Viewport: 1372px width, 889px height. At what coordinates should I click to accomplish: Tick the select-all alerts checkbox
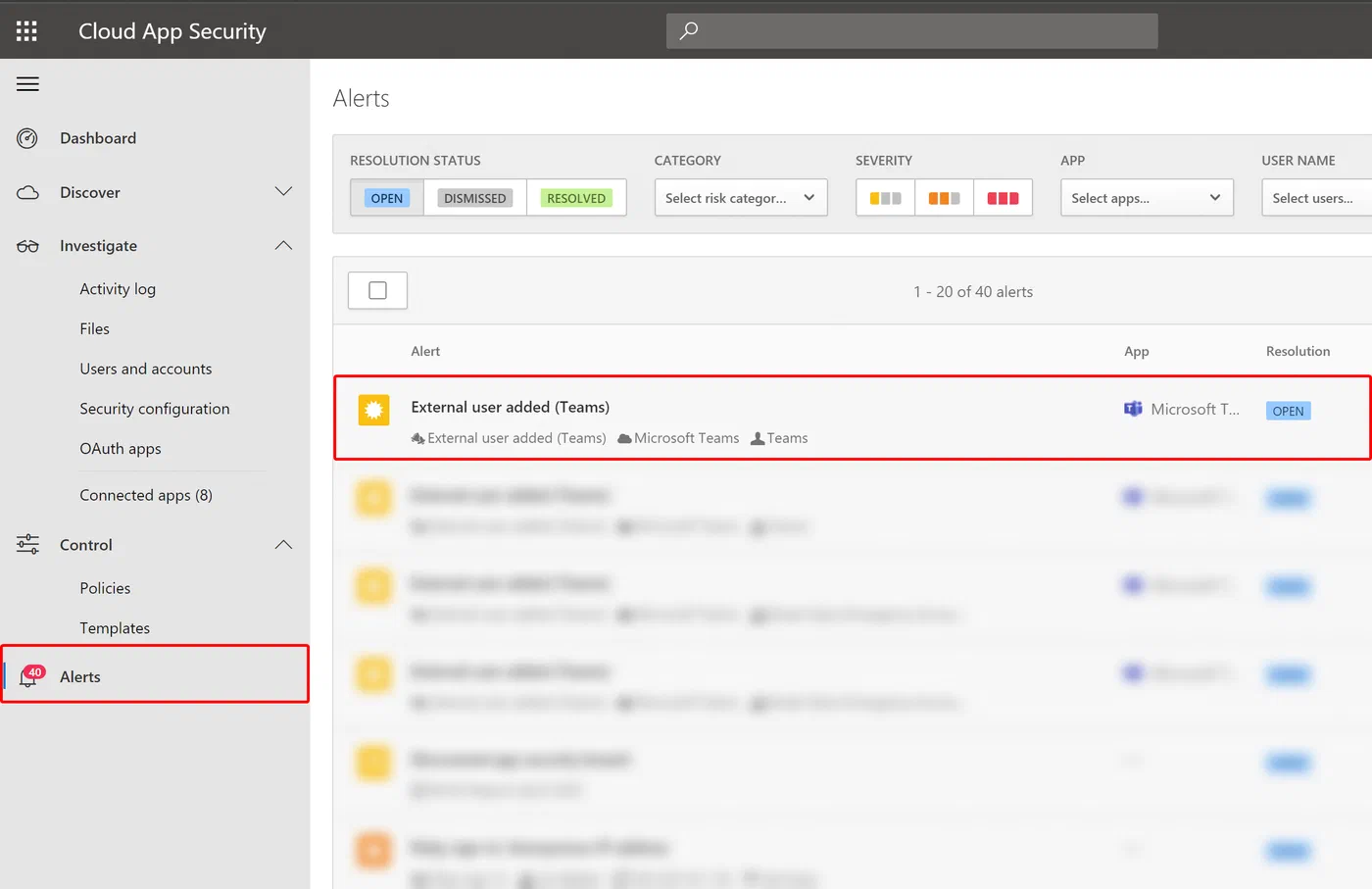point(377,290)
